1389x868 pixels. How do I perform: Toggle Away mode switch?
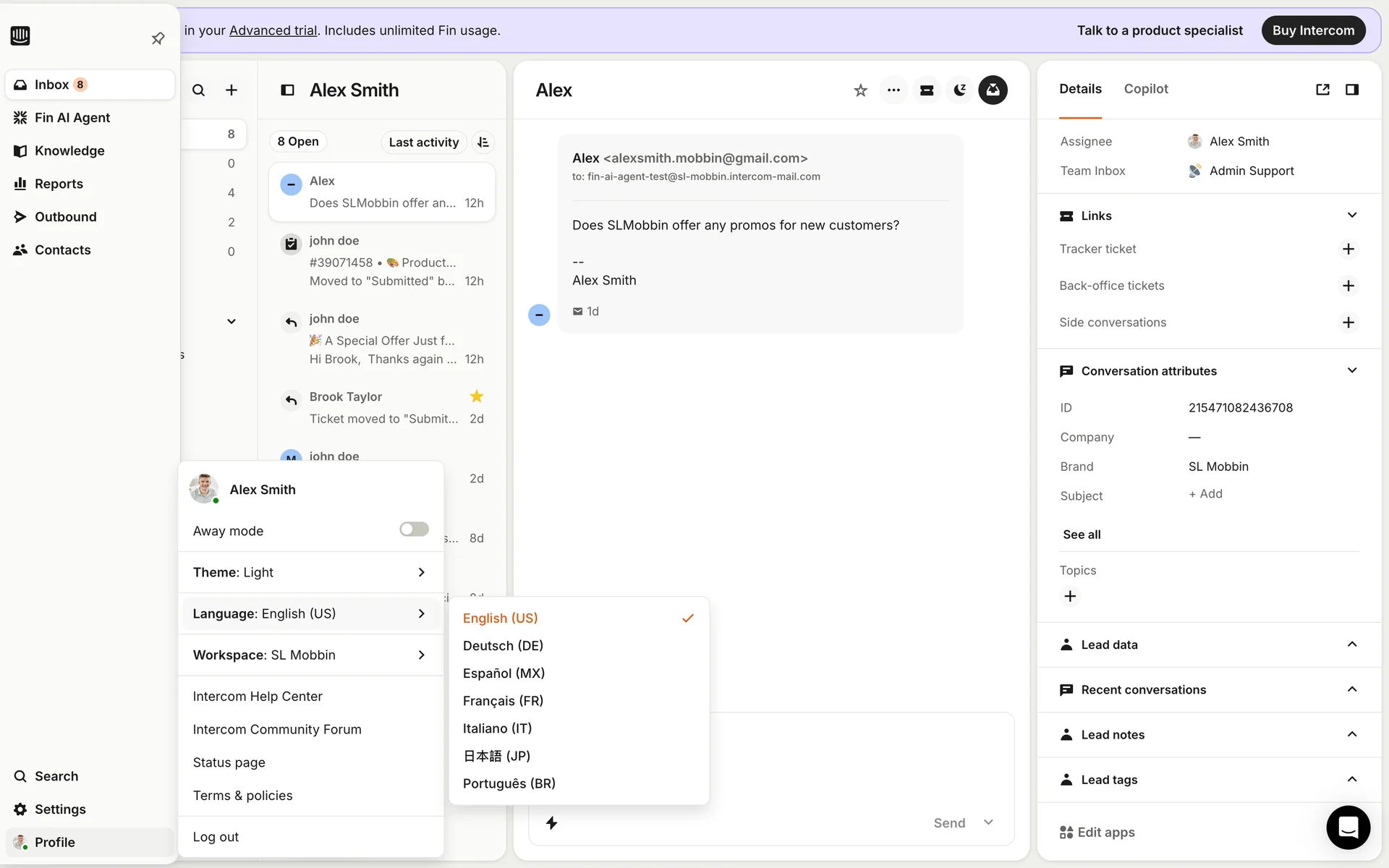[x=414, y=529]
